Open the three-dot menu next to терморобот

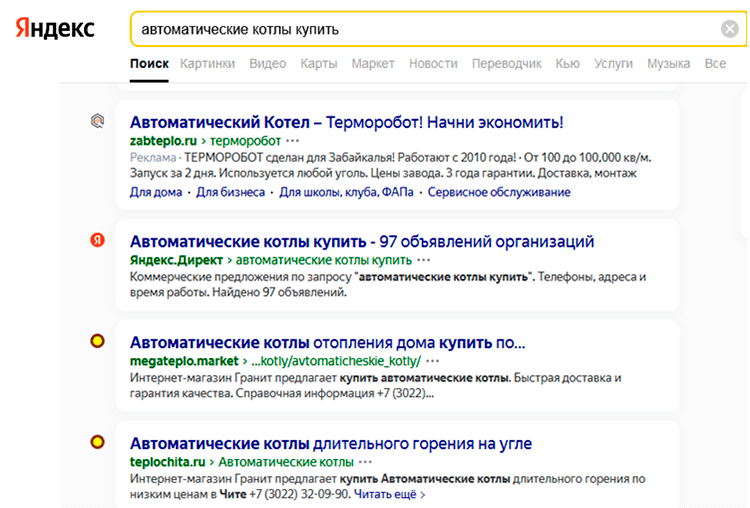coord(293,141)
